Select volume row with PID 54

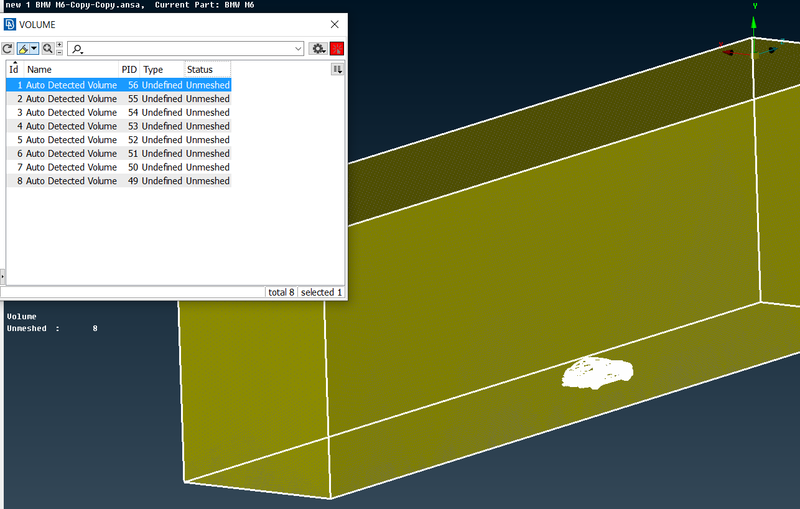[x=119, y=113]
